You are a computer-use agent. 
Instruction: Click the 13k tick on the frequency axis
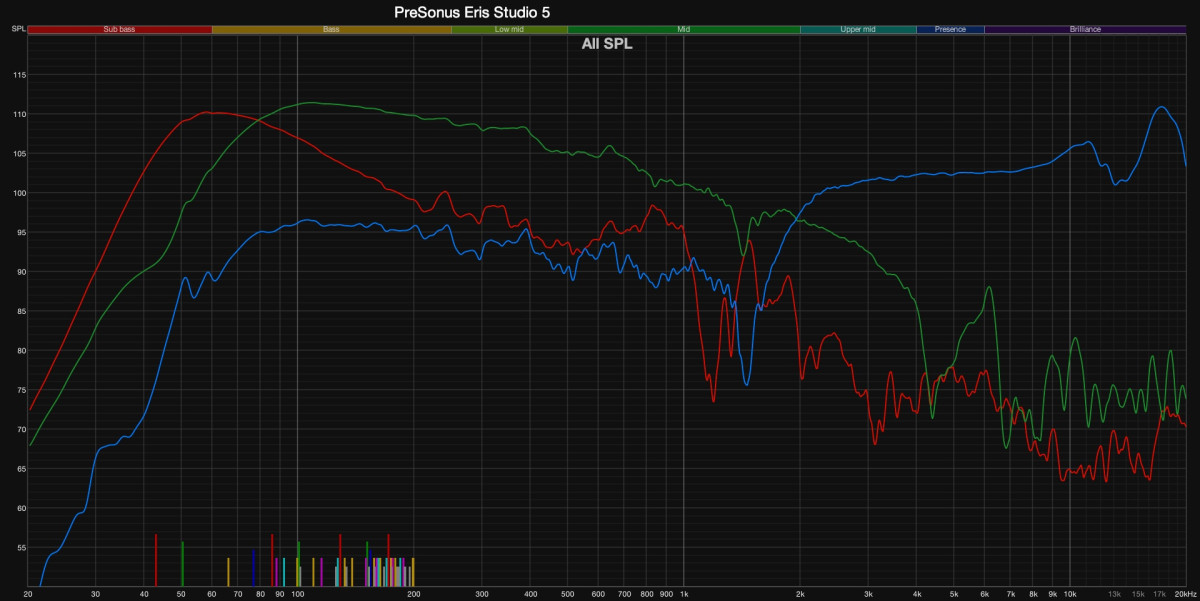tap(1114, 594)
